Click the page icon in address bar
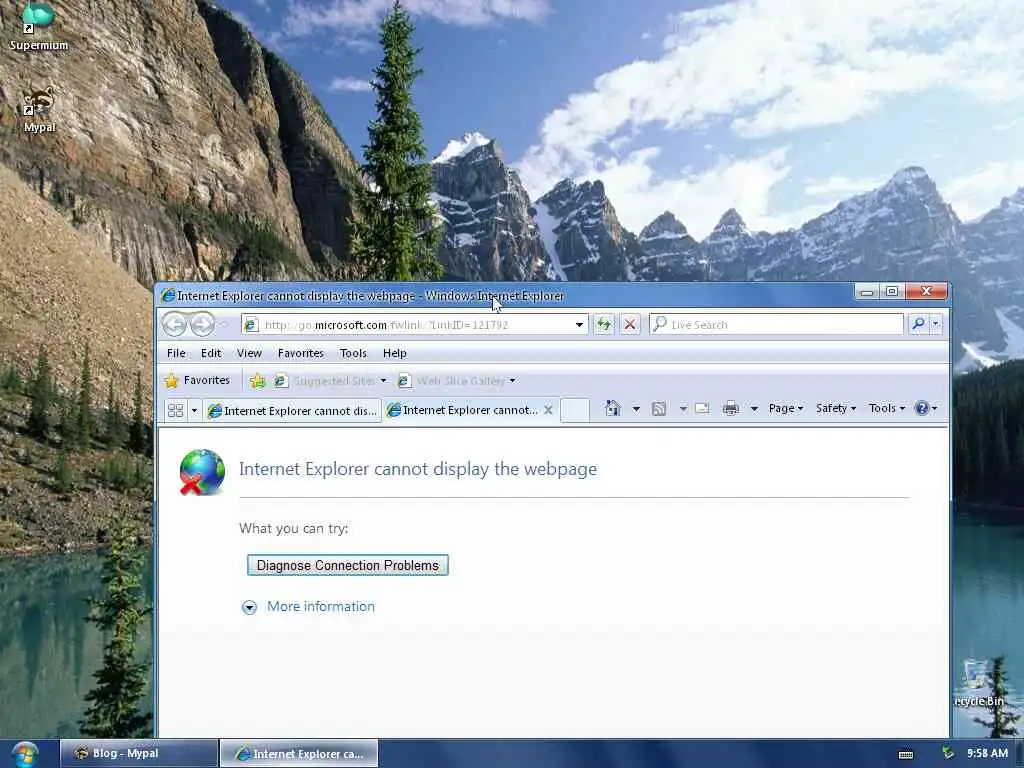 click(251, 325)
